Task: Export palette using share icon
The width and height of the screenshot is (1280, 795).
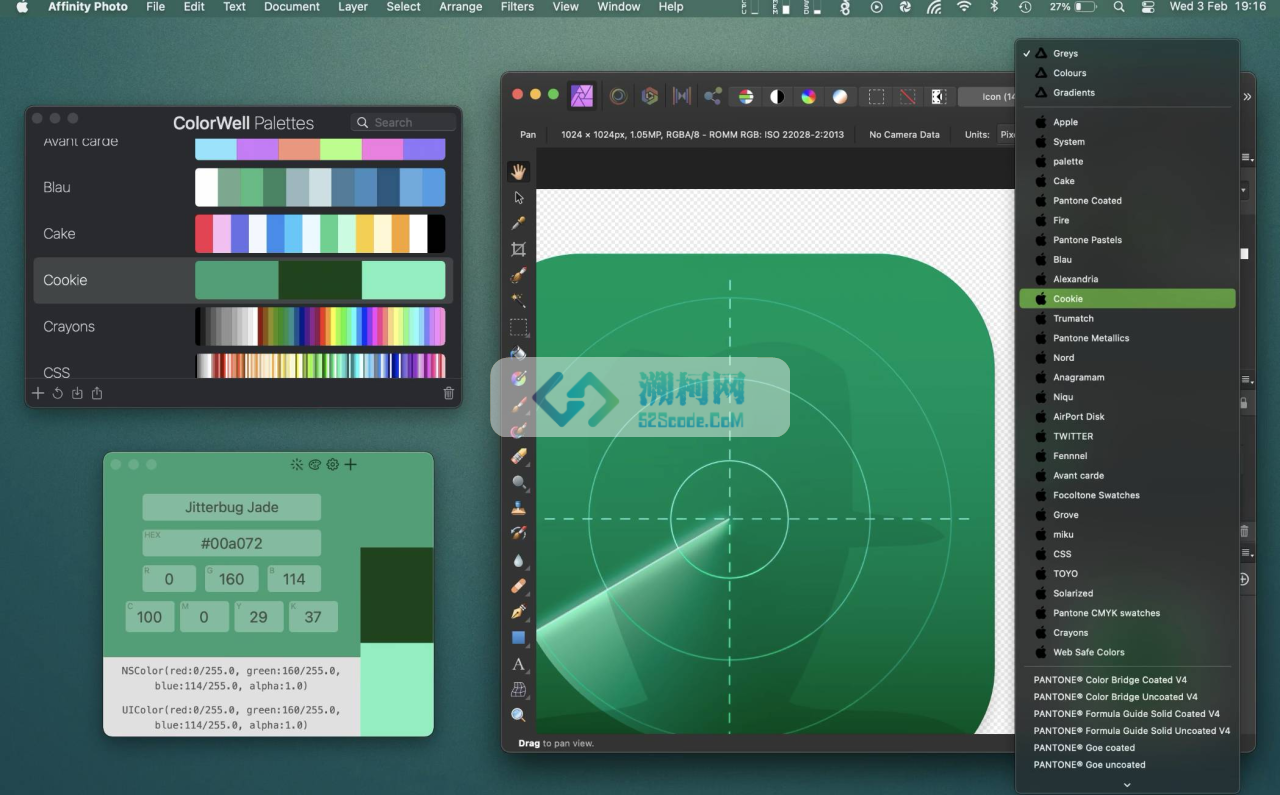Action: coord(97,393)
